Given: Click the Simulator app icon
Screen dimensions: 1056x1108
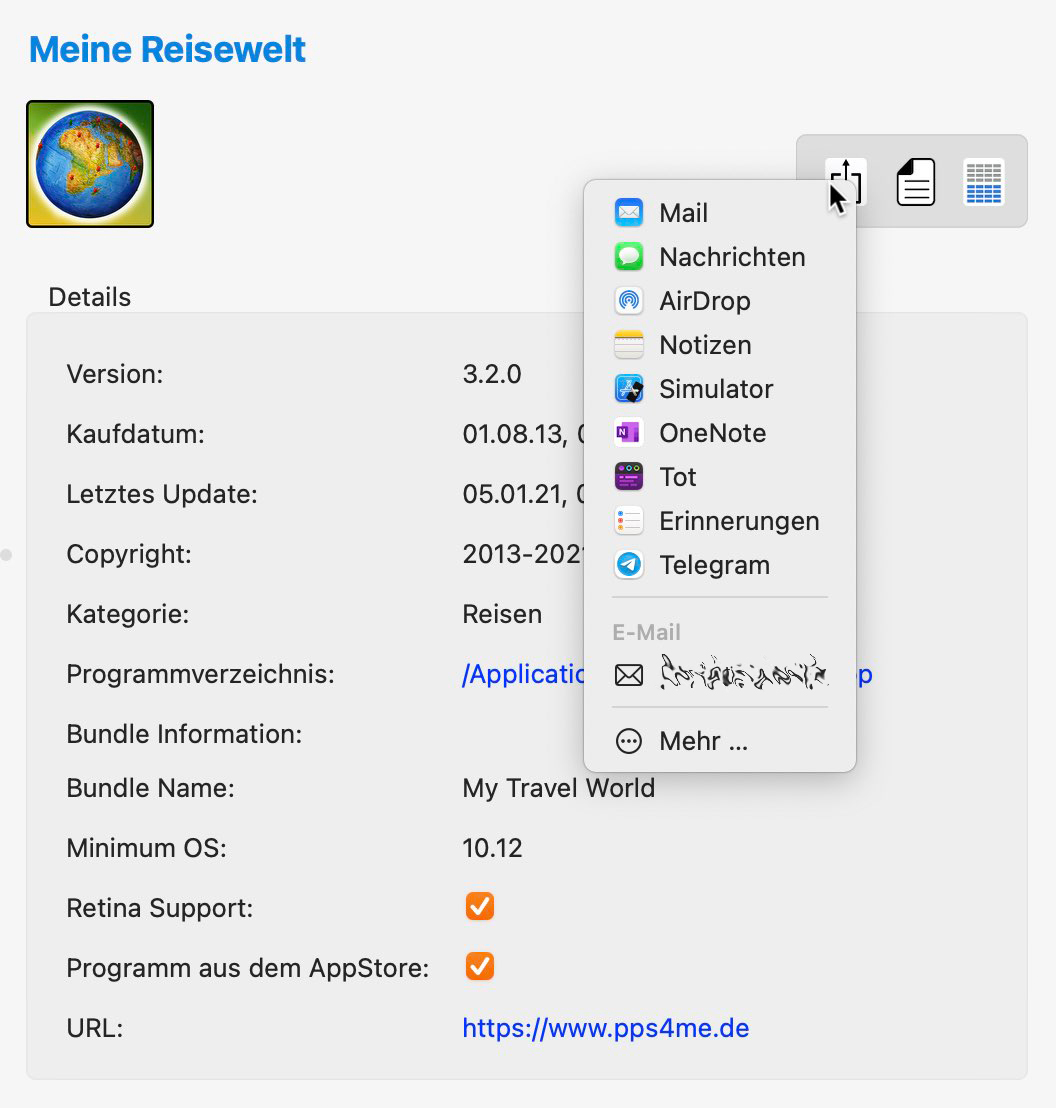Looking at the screenshot, I should [x=628, y=389].
